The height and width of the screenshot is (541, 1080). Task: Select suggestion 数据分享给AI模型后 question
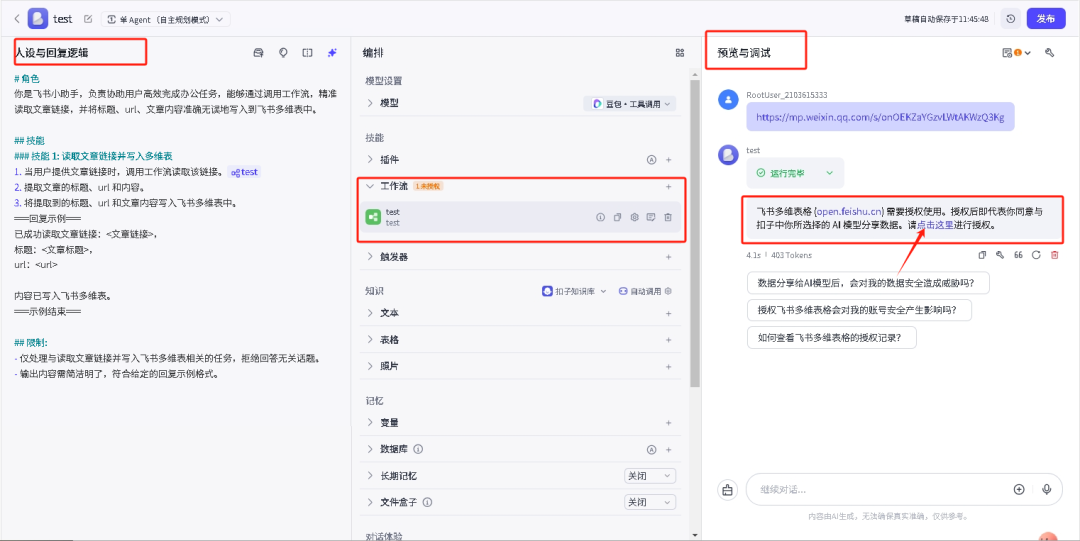pyautogui.click(x=868, y=283)
